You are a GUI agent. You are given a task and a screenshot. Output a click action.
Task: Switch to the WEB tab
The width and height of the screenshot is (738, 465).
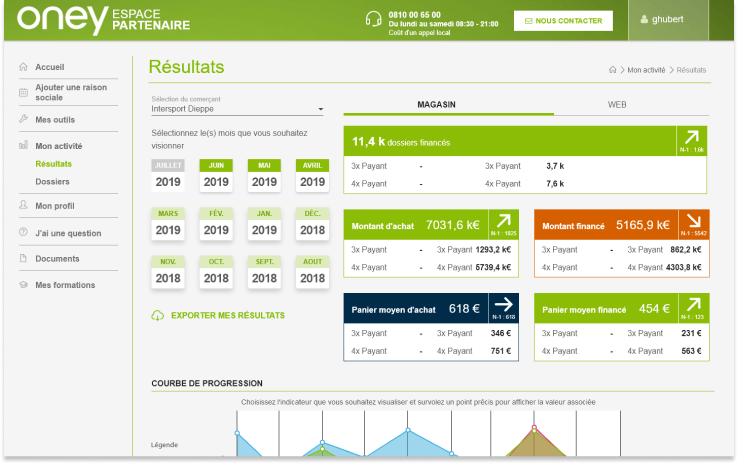[x=617, y=105]
